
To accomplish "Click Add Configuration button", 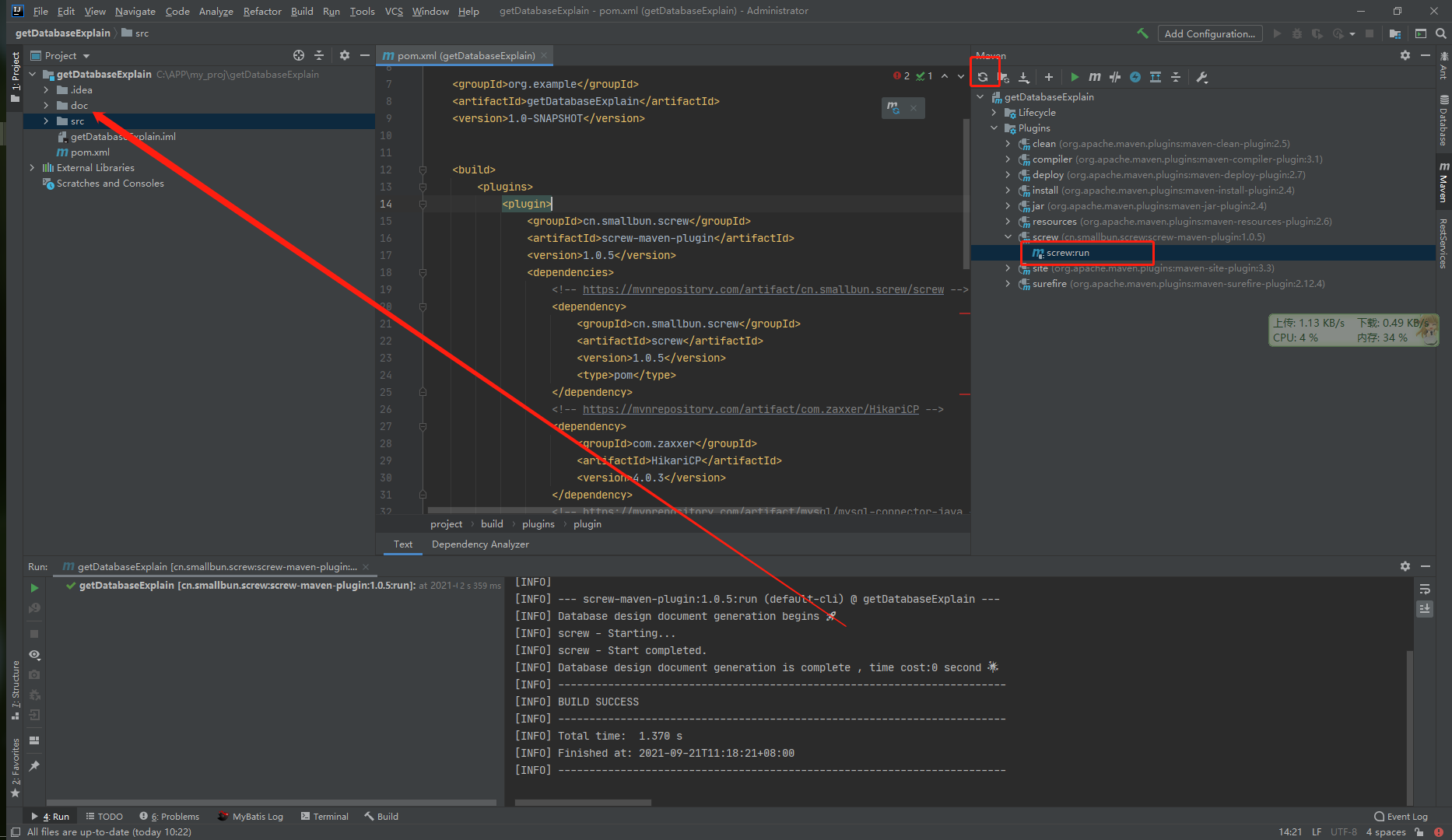I will click(x=1209, y=33).
